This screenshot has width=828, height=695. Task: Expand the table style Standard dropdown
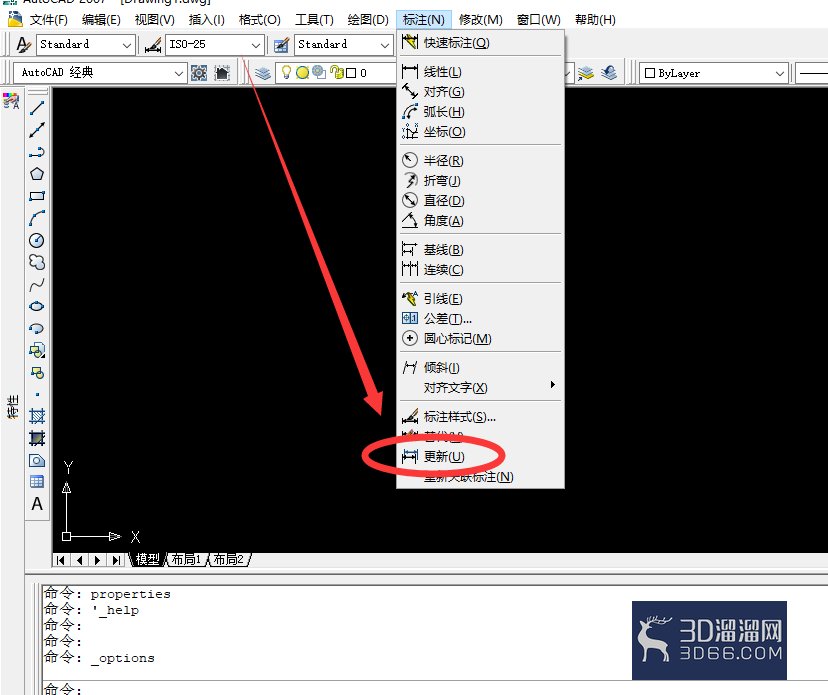click(x=385, y=45)
